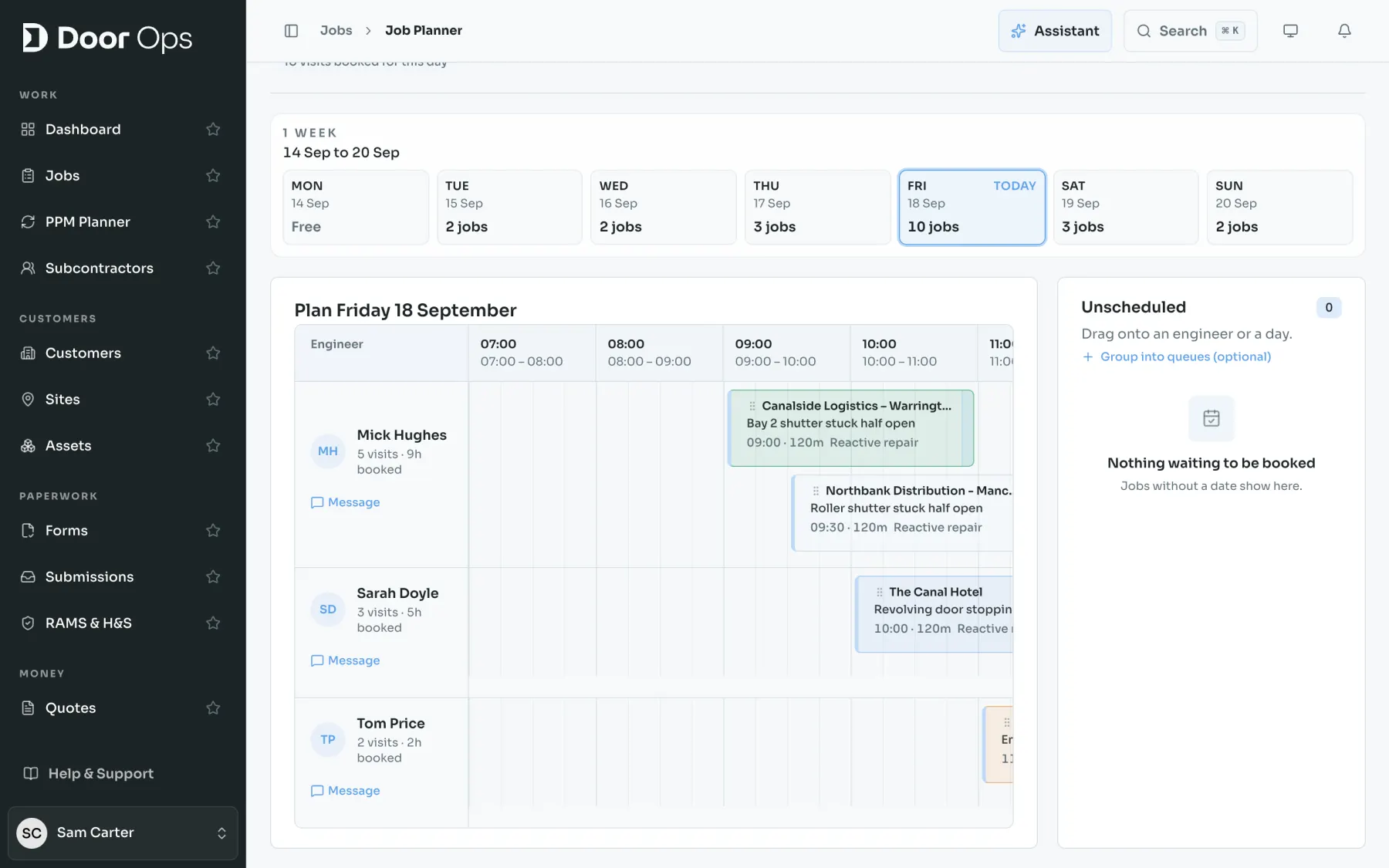1389x868 pixels.
Task: Click Group into queues (optional)
Action: (x=1177, y=356)
